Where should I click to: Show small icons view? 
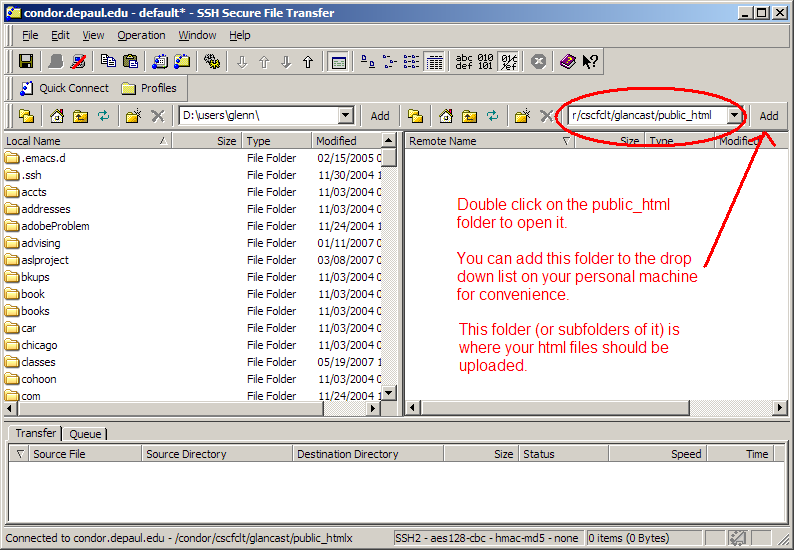(389, 62)
